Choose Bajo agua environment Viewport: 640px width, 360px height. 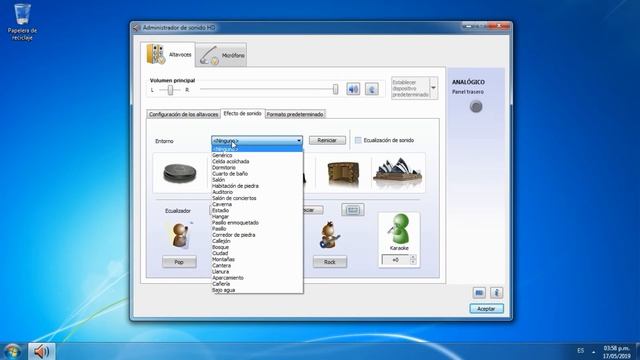pos(257,290)
